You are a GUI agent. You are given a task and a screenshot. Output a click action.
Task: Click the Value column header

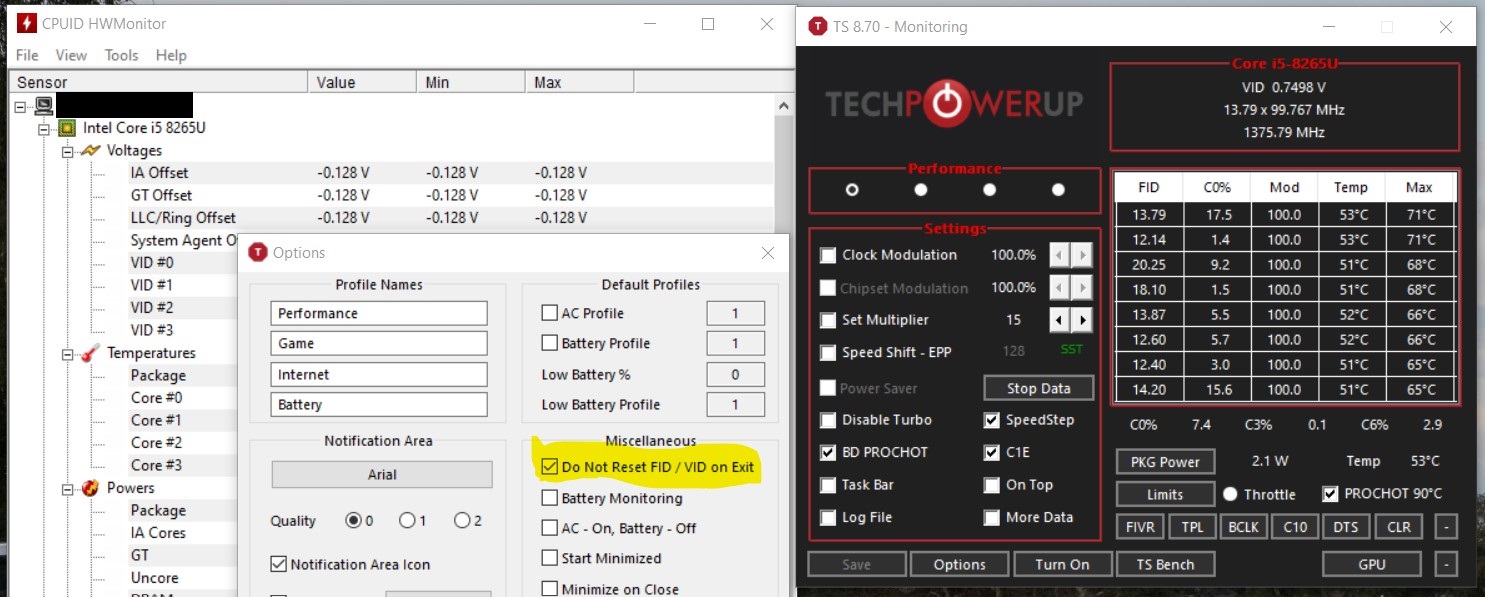point(361,82)
